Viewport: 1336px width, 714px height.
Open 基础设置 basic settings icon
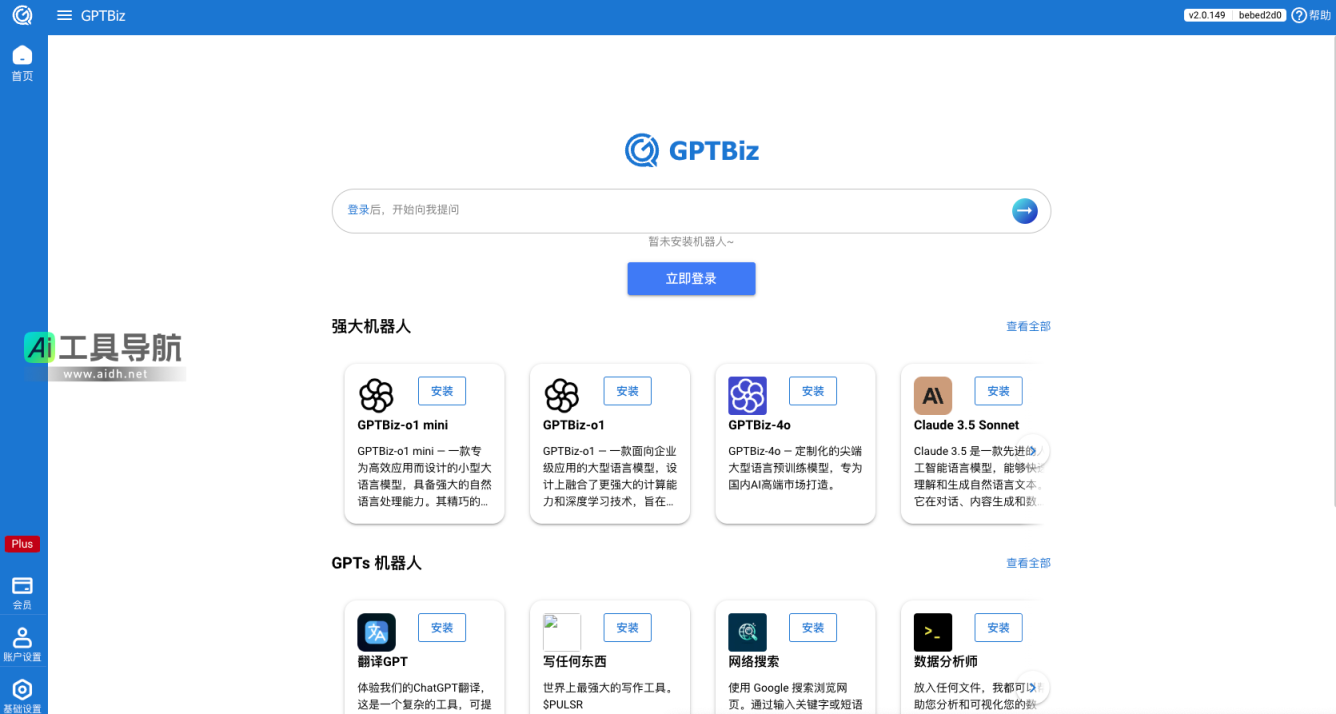tap(22, 688)
